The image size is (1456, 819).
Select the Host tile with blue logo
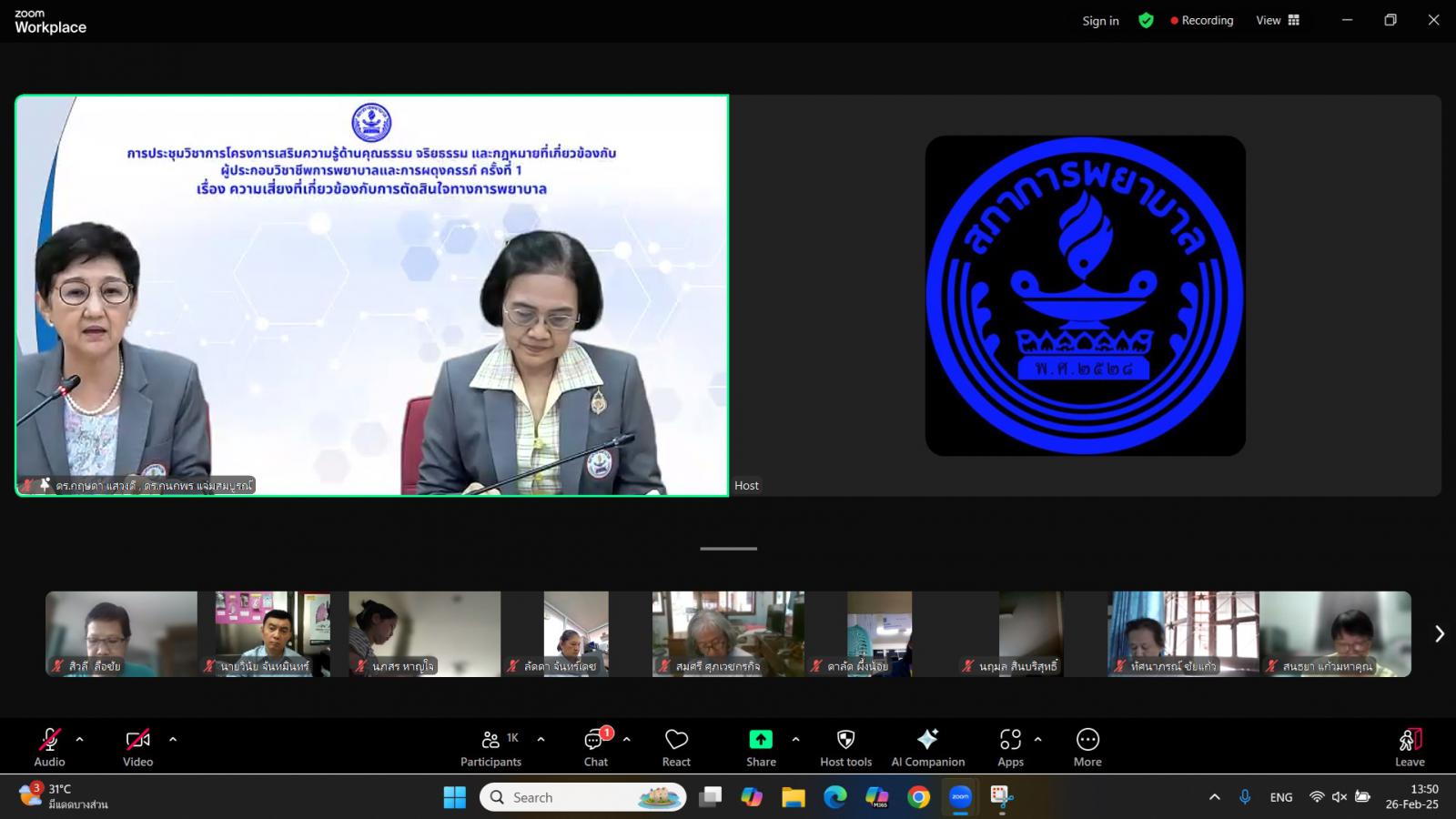1086,296
